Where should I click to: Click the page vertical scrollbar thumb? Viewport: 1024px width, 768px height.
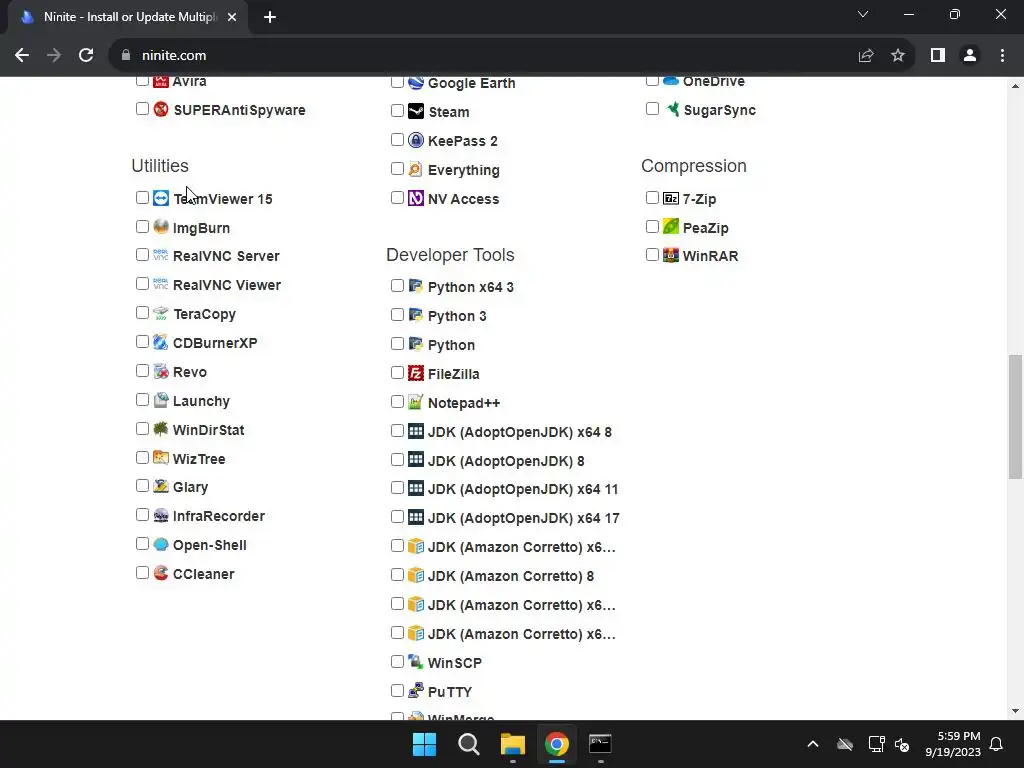point(1015,417)
